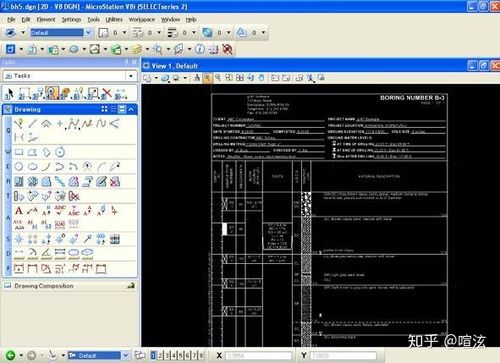500x363 pixels.
Task: Click the Drawing panel header title
Action: pos(27,109)
